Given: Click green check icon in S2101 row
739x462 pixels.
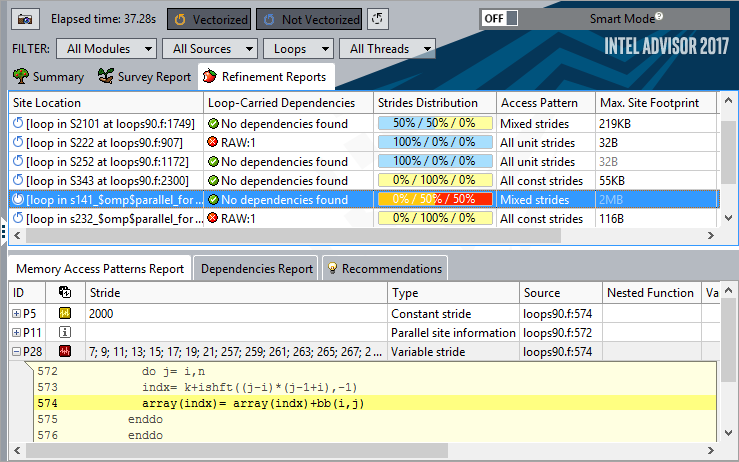Looking at the screenshot, I should click(213, 124).
